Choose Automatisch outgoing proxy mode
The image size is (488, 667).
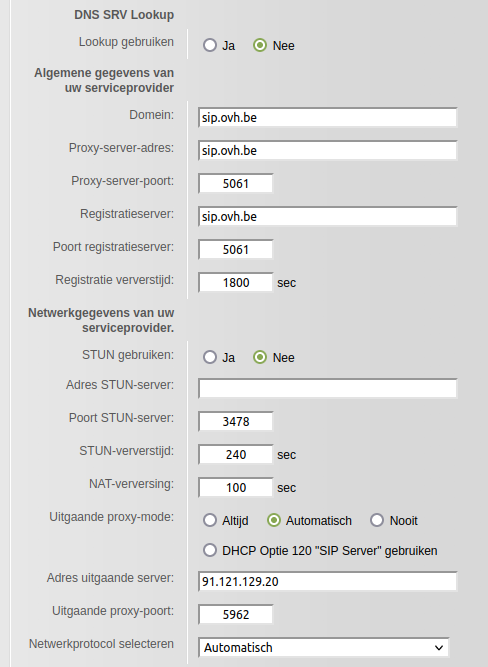(x=274, y=520)
